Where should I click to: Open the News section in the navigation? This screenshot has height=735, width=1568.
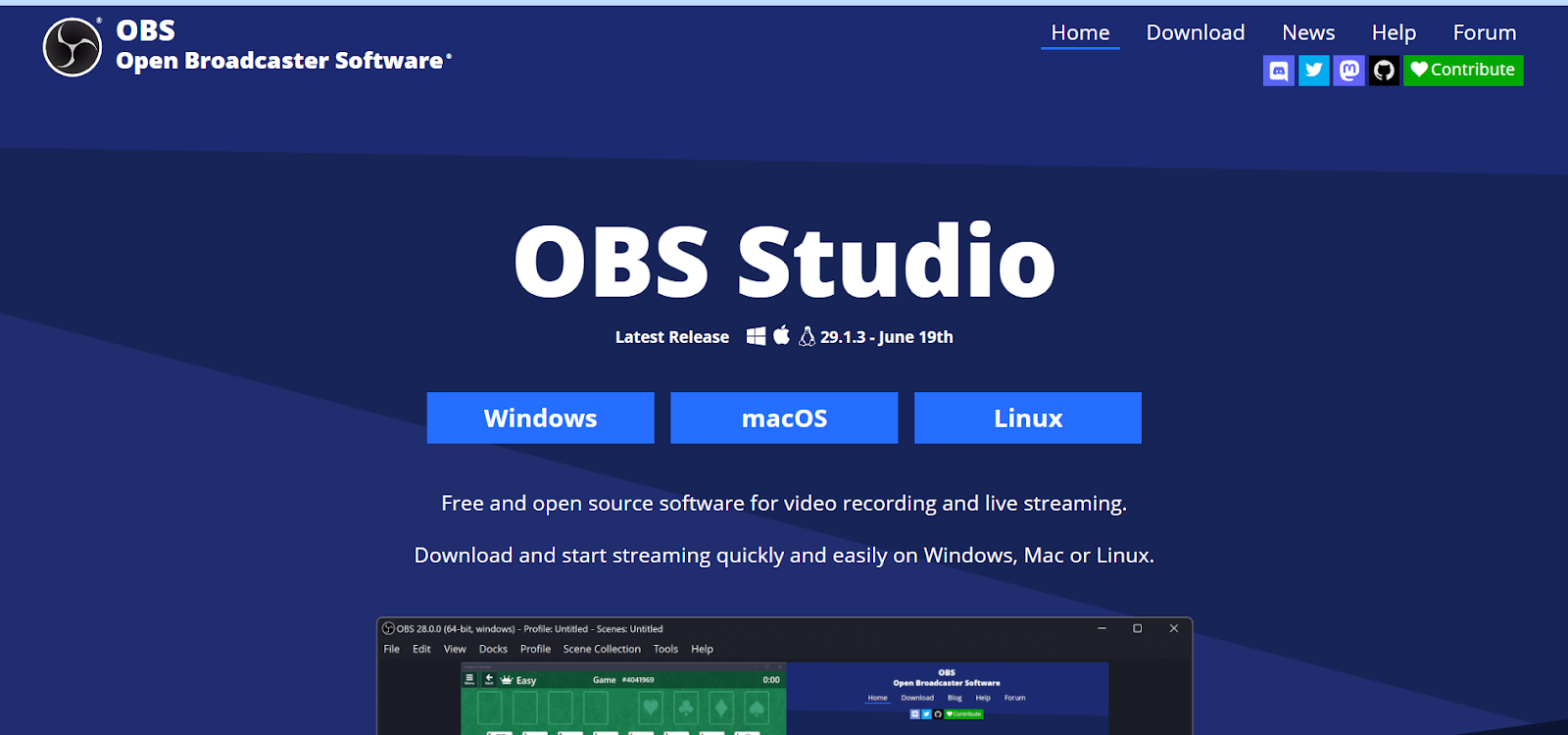1308,33
